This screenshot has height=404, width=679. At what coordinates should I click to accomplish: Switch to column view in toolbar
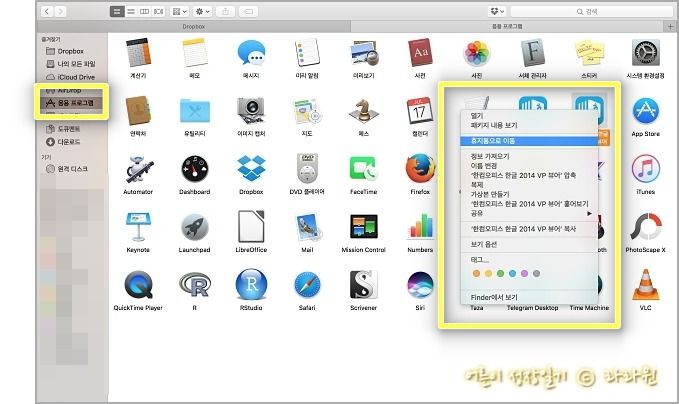point(145,12)
